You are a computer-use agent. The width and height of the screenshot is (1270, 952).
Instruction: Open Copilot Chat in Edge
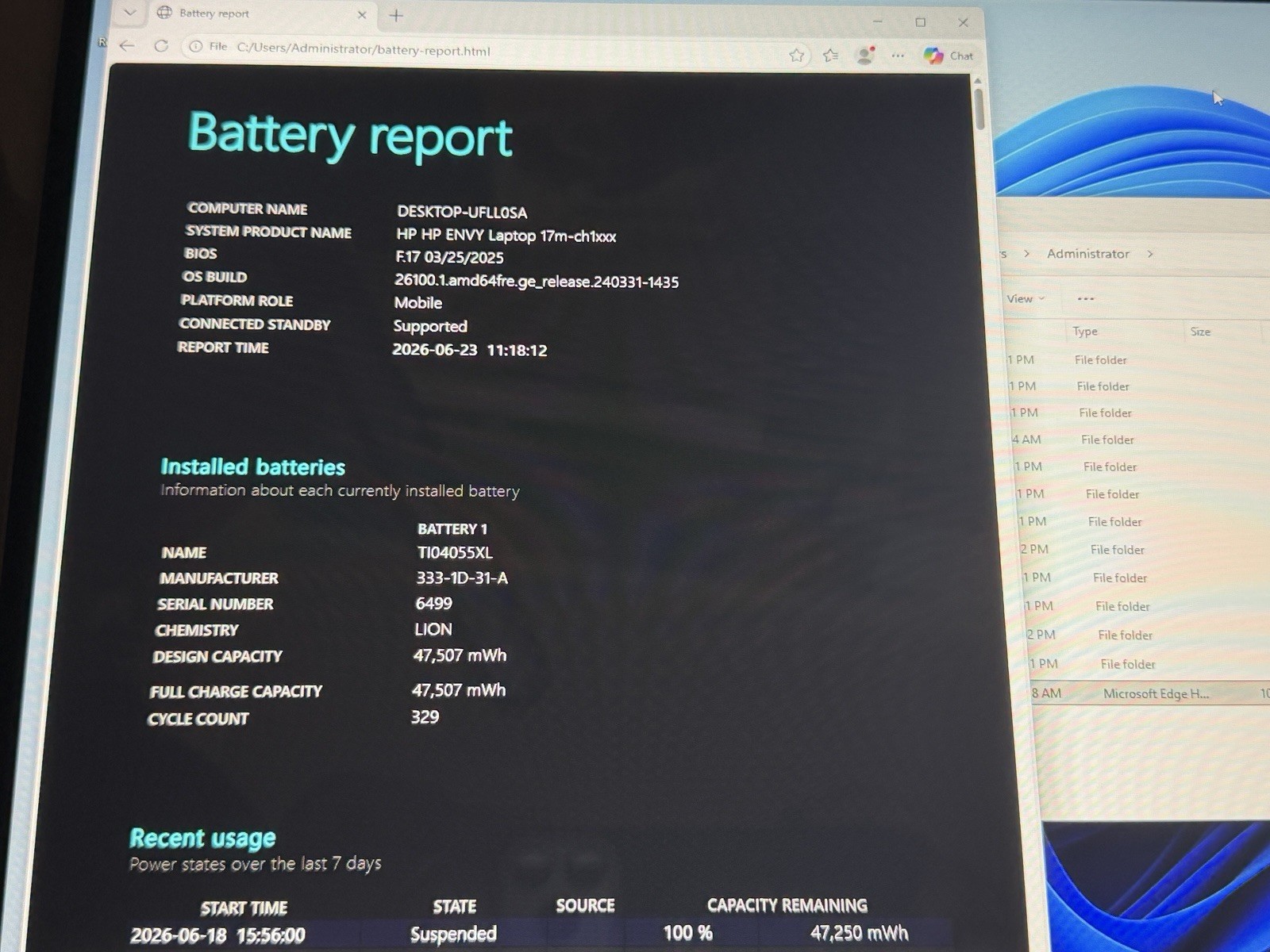pos(949,56)
